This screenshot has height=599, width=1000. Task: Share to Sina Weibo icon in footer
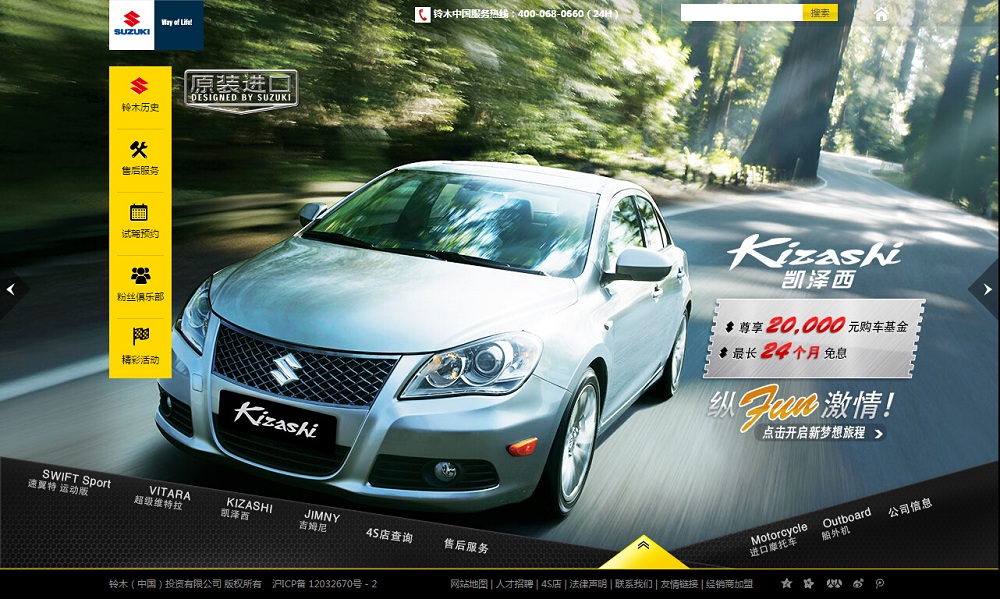tap(858, 583)
